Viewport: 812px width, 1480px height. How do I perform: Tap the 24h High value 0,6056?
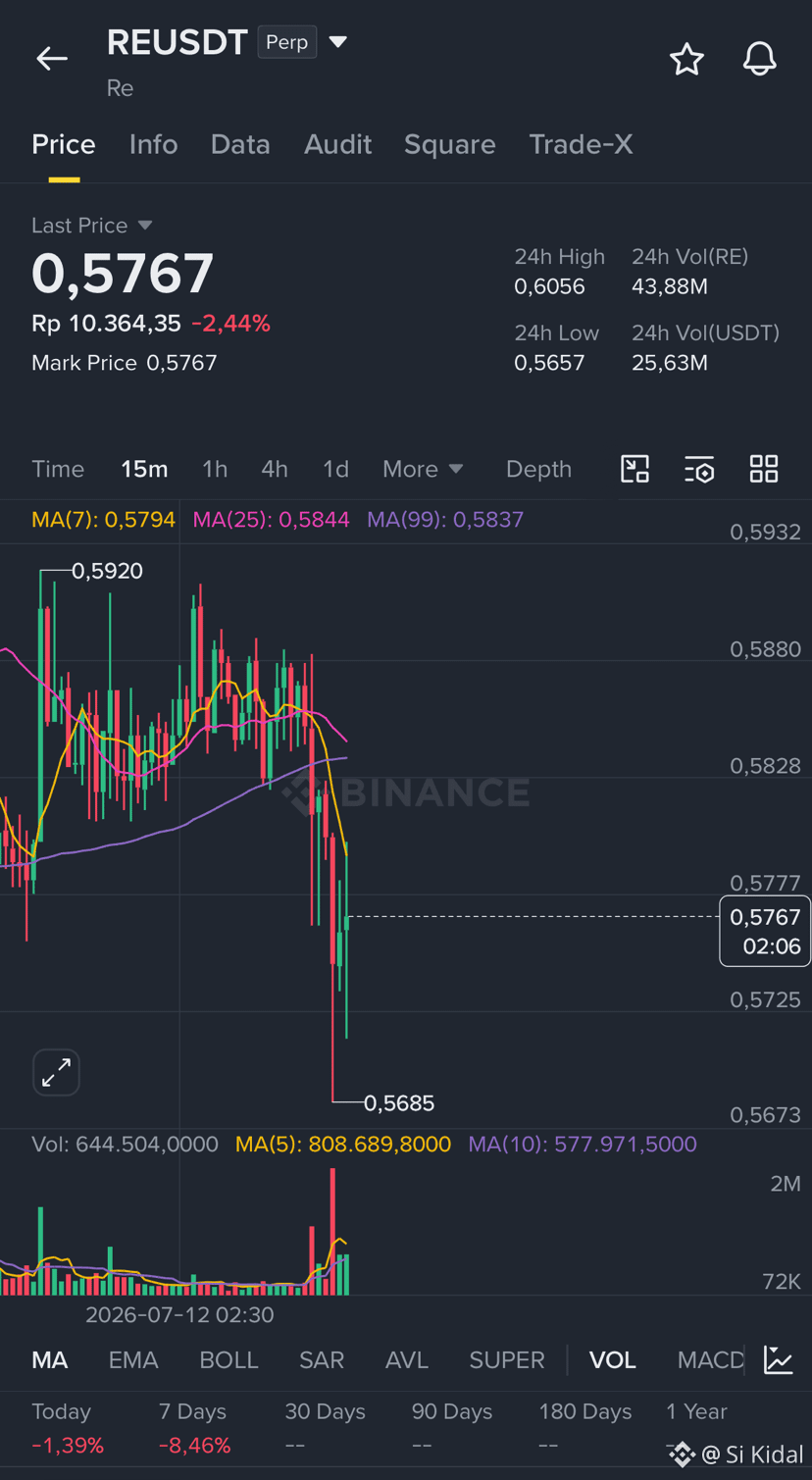click(549, 287)
